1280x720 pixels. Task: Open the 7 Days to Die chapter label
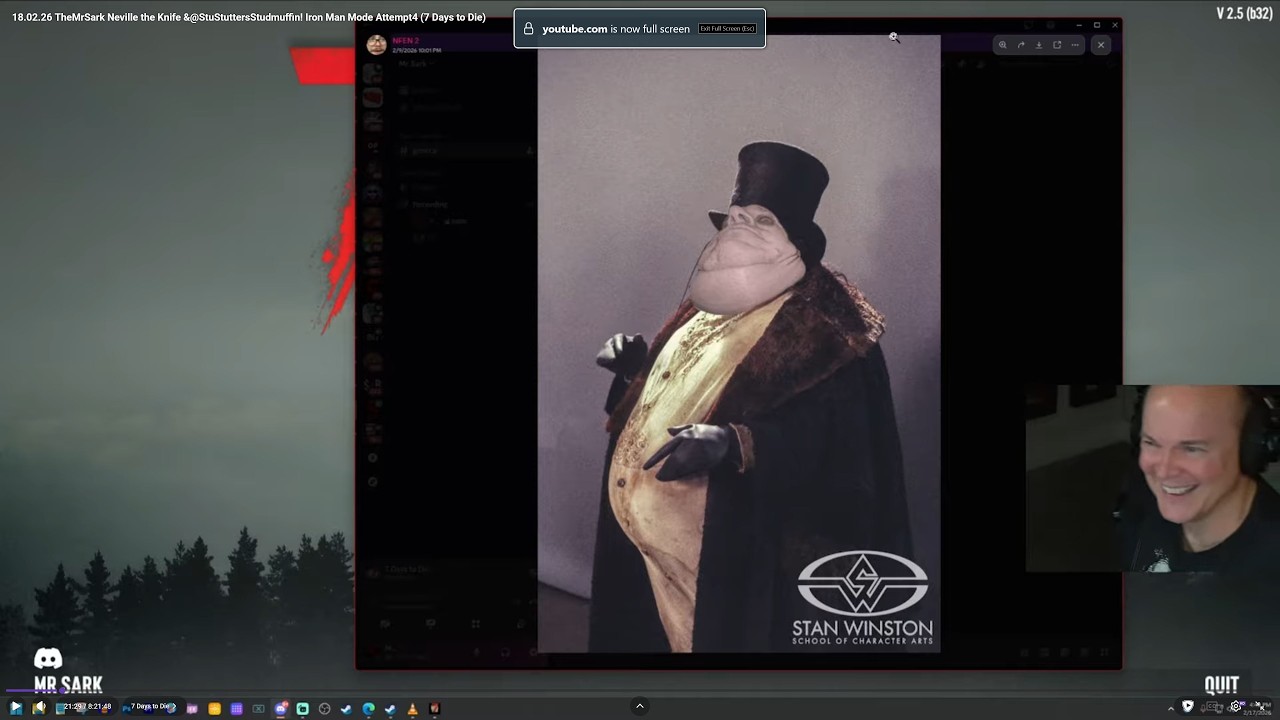153,707
